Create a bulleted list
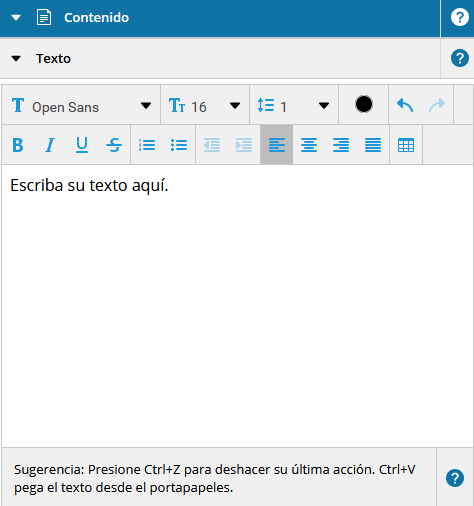The width and height of the screenshot is (474, 506). pyautogui.click(x=179, y=145)
